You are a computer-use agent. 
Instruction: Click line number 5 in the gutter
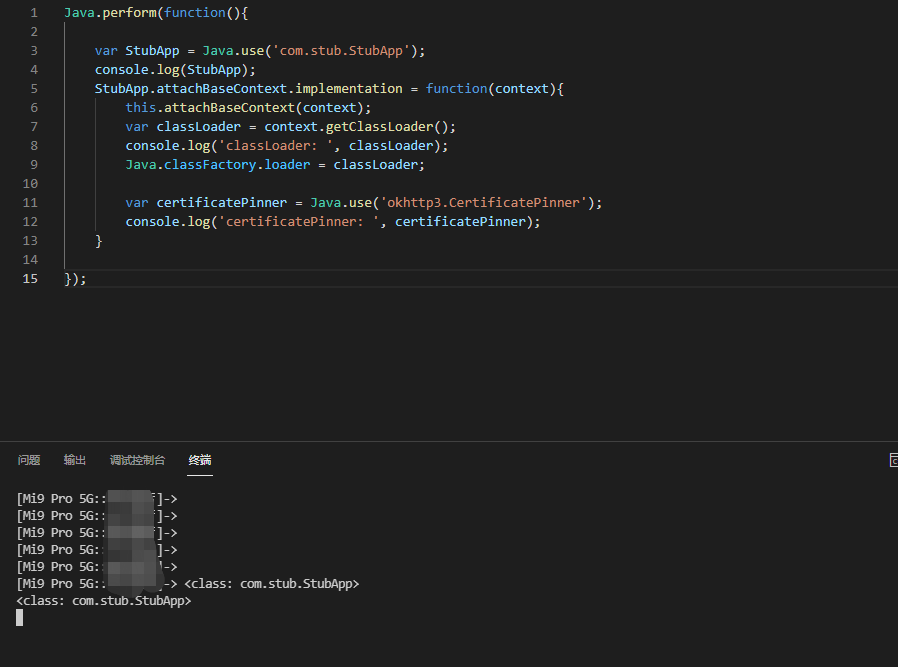pyautogui.click(x=34, y=89)
